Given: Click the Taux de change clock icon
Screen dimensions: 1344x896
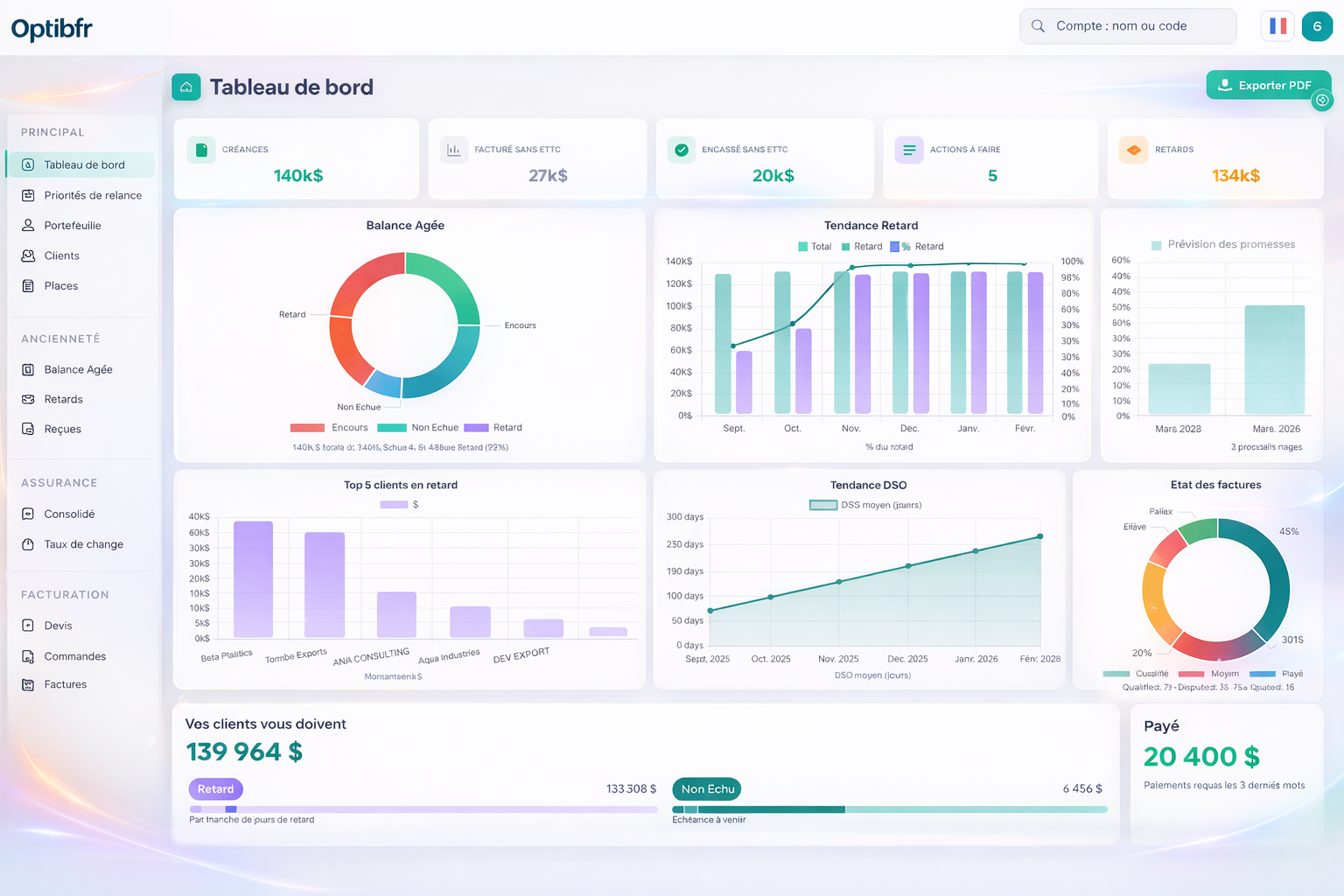Looking at the screenshot, I should pyautogui.click(x=28, y=544).
